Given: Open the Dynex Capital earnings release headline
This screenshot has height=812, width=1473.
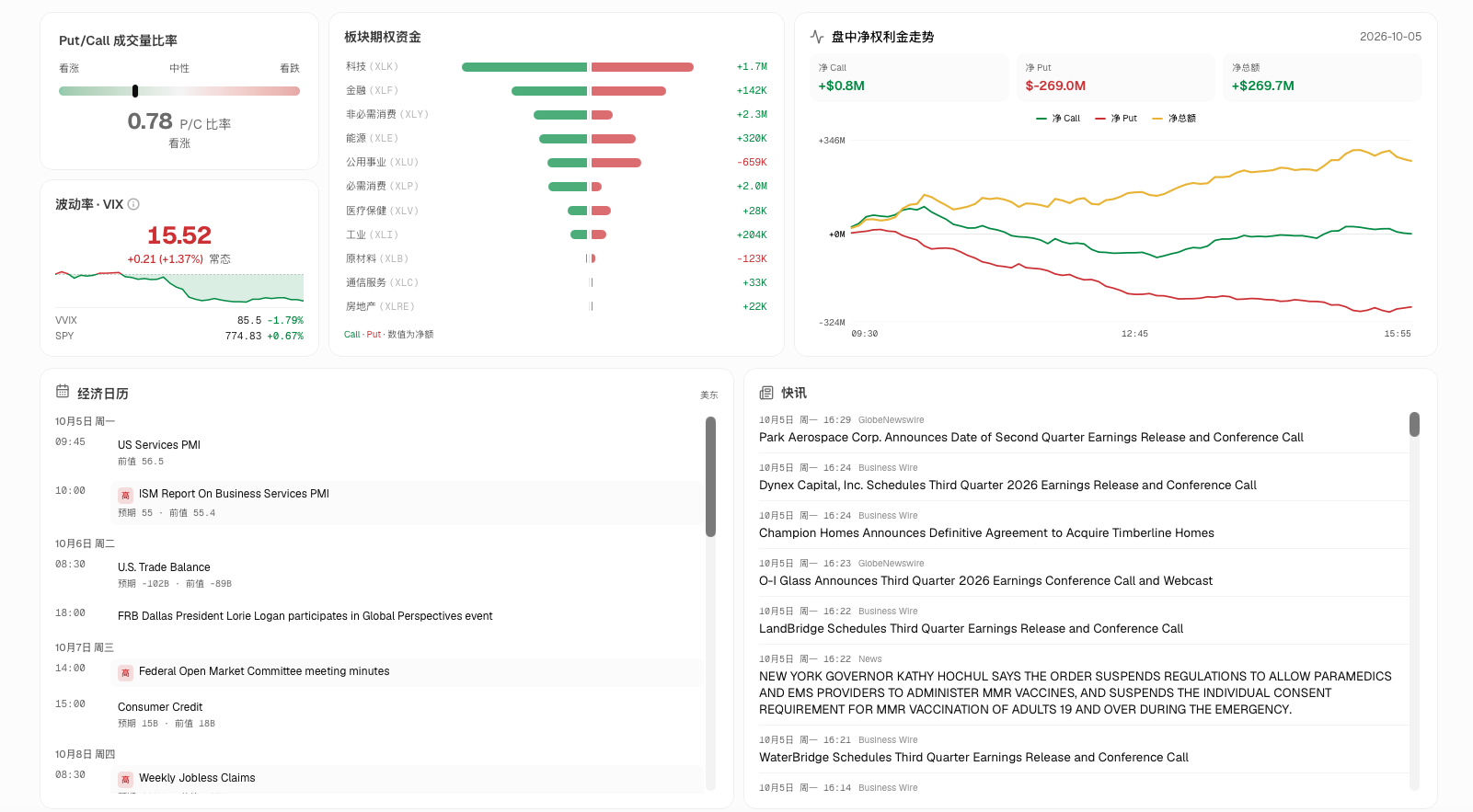Looking at the screenshot, I should coord(1007,486).
